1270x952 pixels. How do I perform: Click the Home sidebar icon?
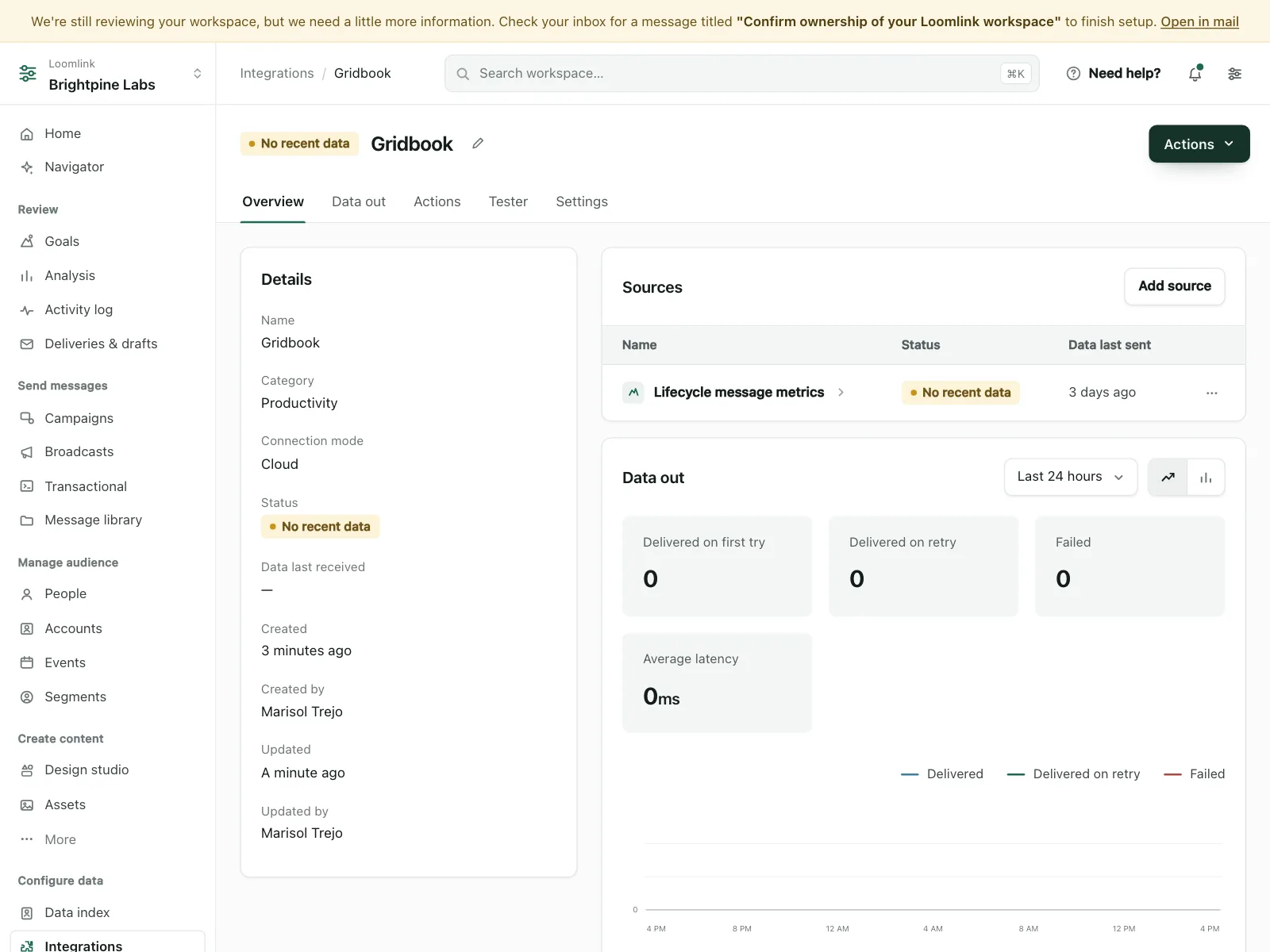coord(27,134)
